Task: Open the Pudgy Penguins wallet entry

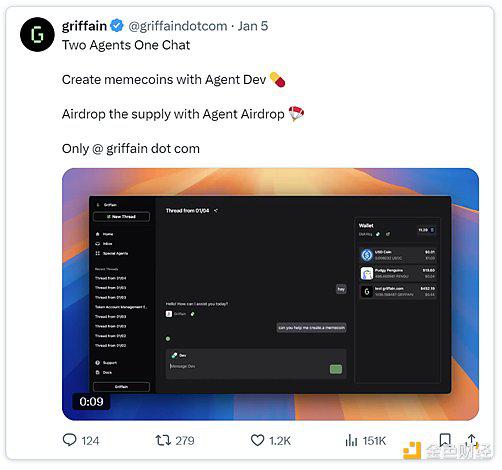Action: (x=398, y=273)
